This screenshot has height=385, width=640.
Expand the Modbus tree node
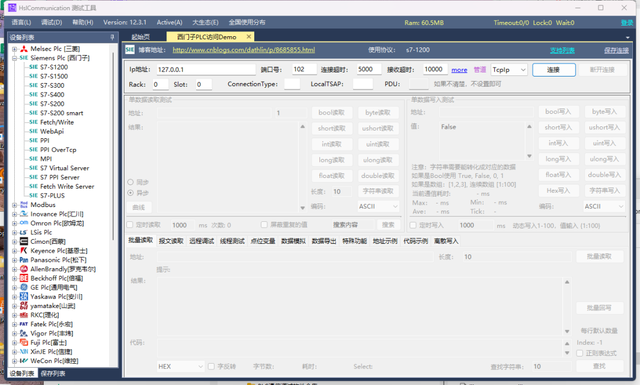14,205
